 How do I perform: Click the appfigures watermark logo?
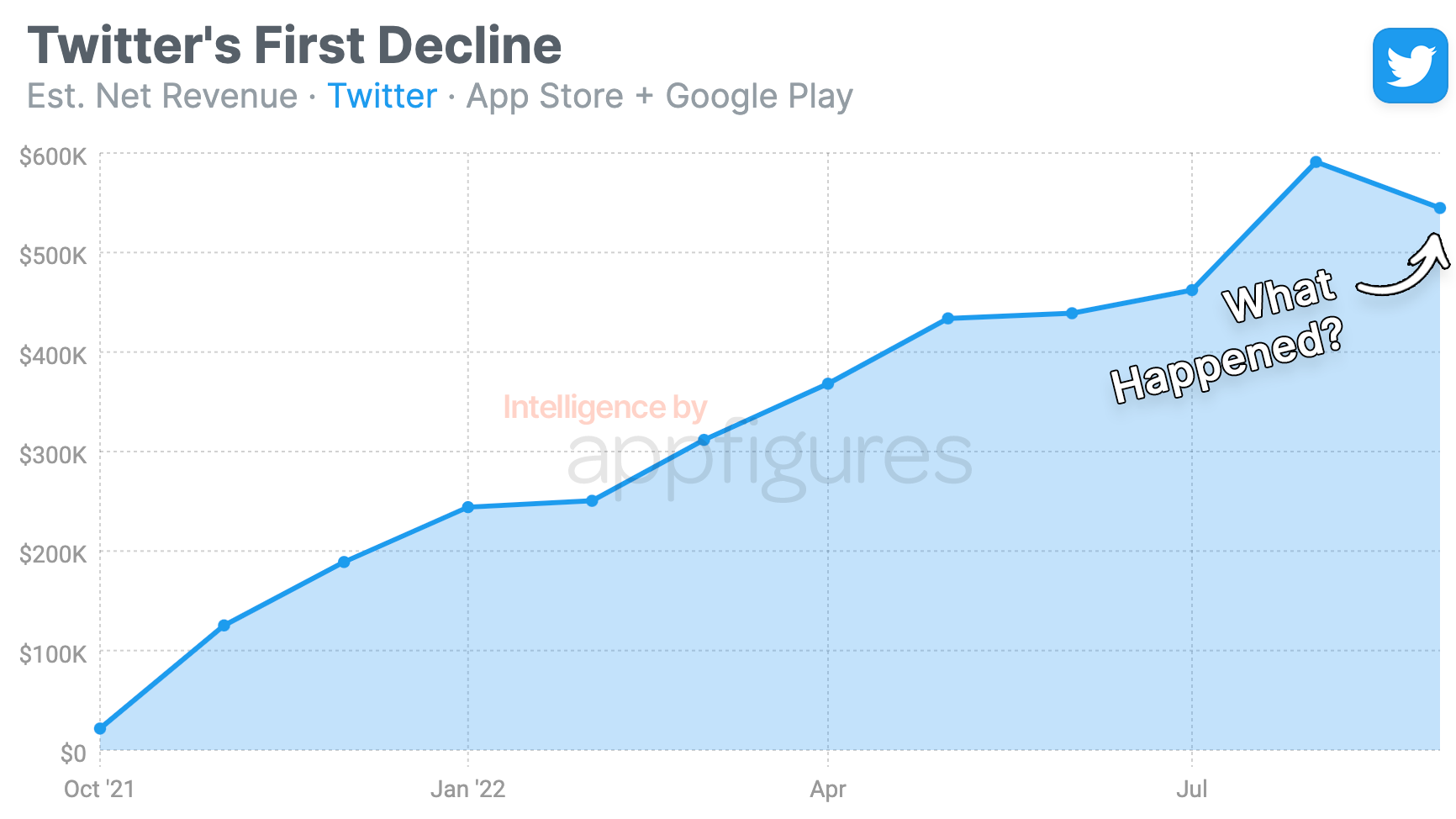(769, 458)
